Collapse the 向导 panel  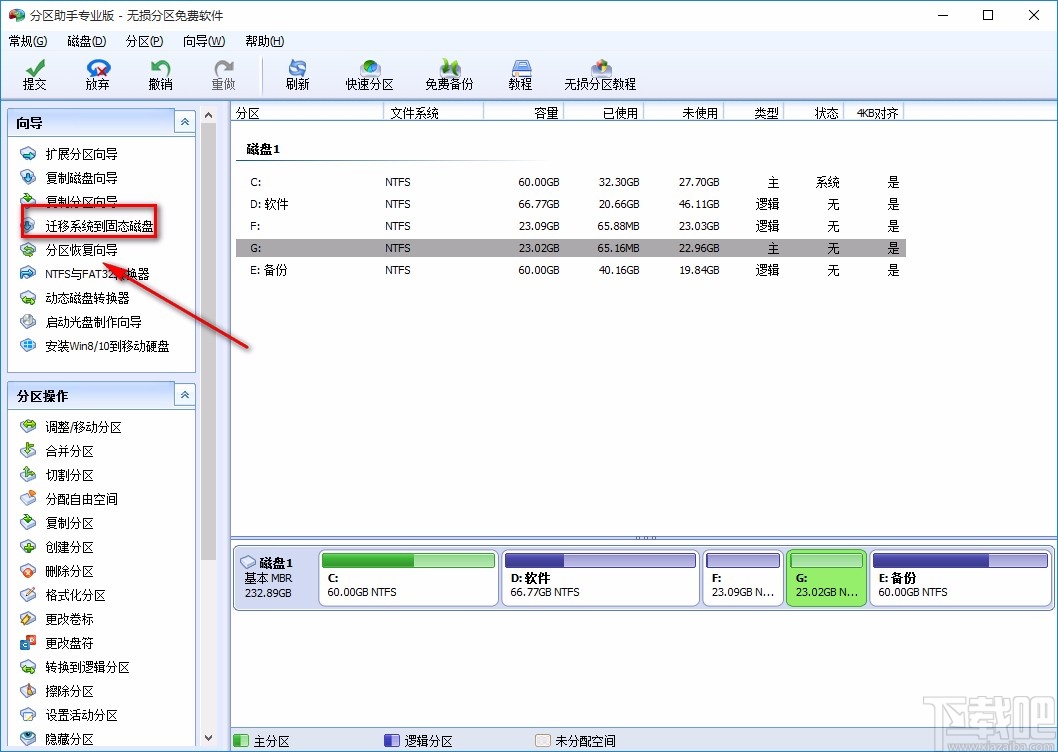[x=185, y=122]
